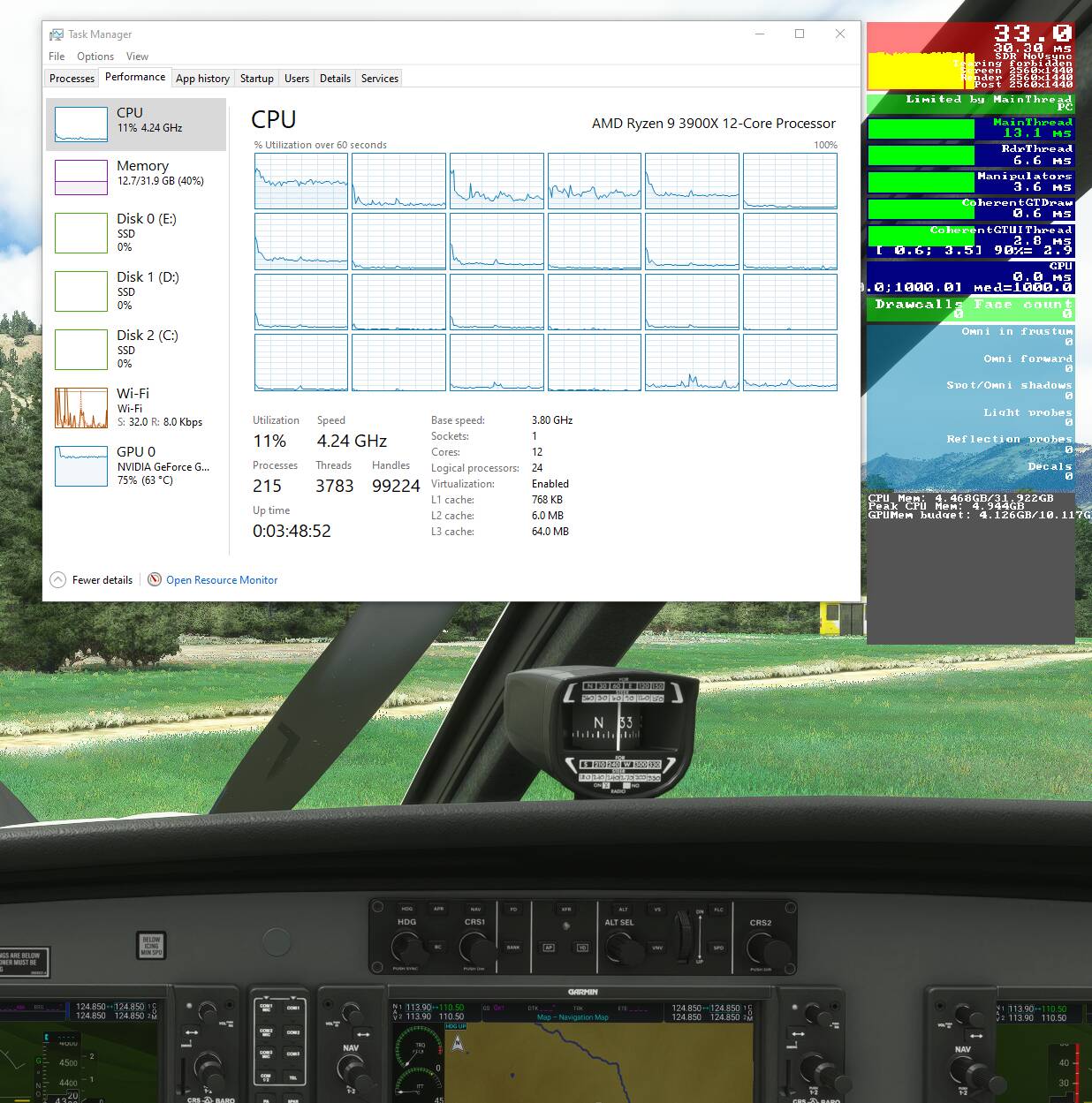Click the CRS2 course knob

(x=761, y=948)
